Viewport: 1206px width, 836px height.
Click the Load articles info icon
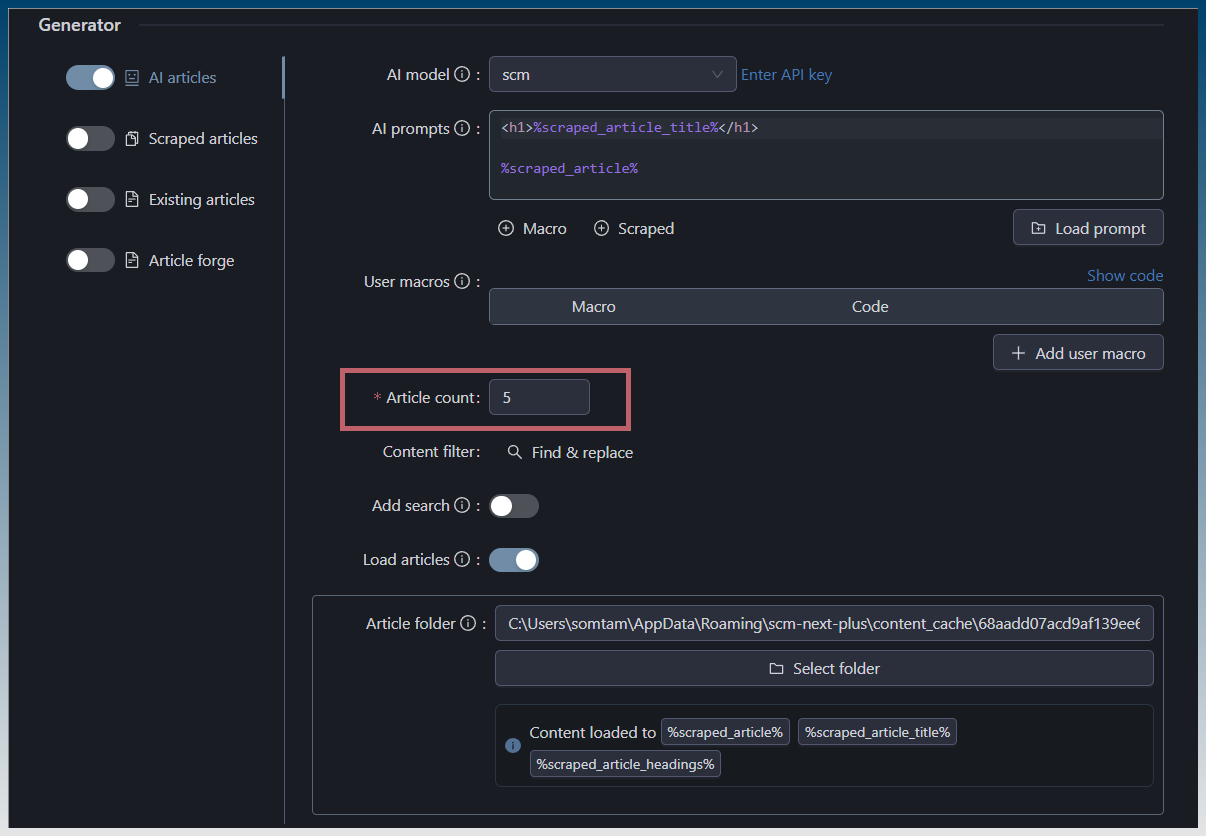pyautogui.click(x=462, y=560)
